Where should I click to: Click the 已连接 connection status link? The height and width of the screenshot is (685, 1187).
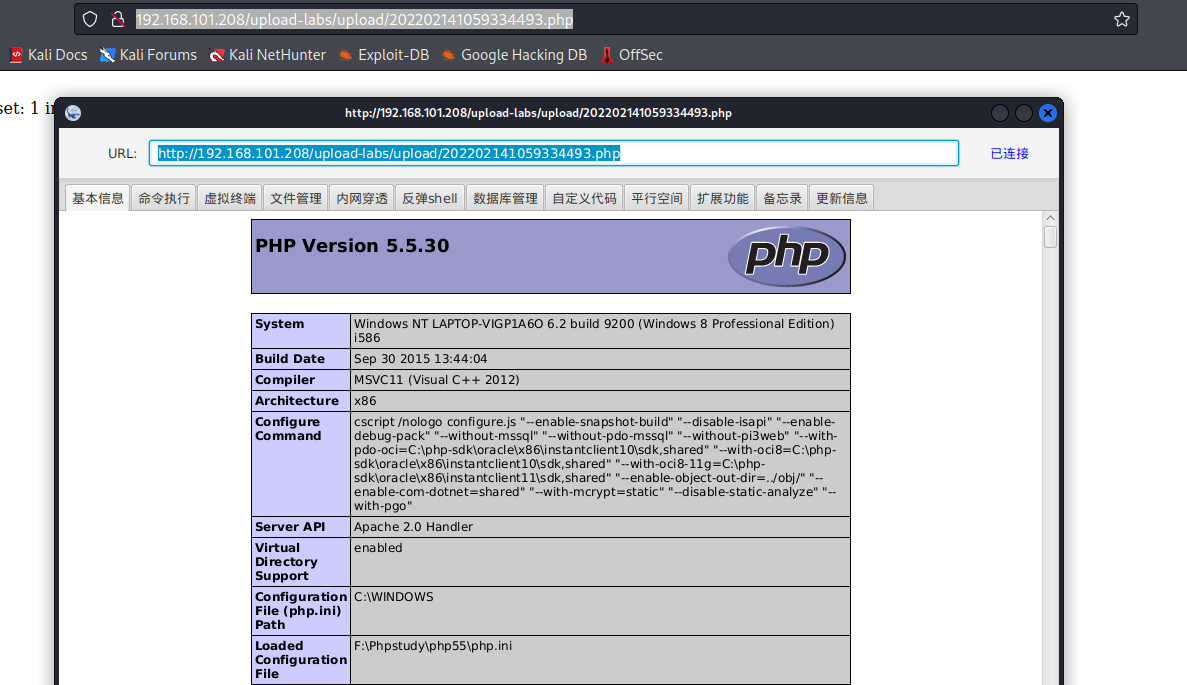point(1009,154)
